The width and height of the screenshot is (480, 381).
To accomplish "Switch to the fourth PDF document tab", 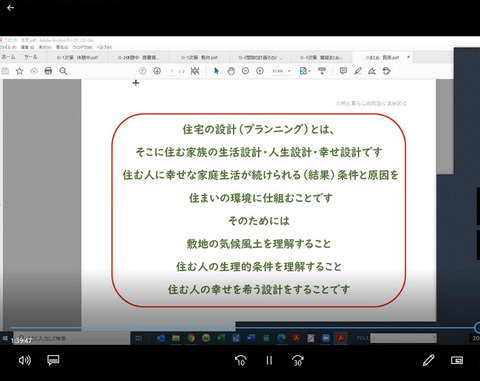I will (260, 57).
